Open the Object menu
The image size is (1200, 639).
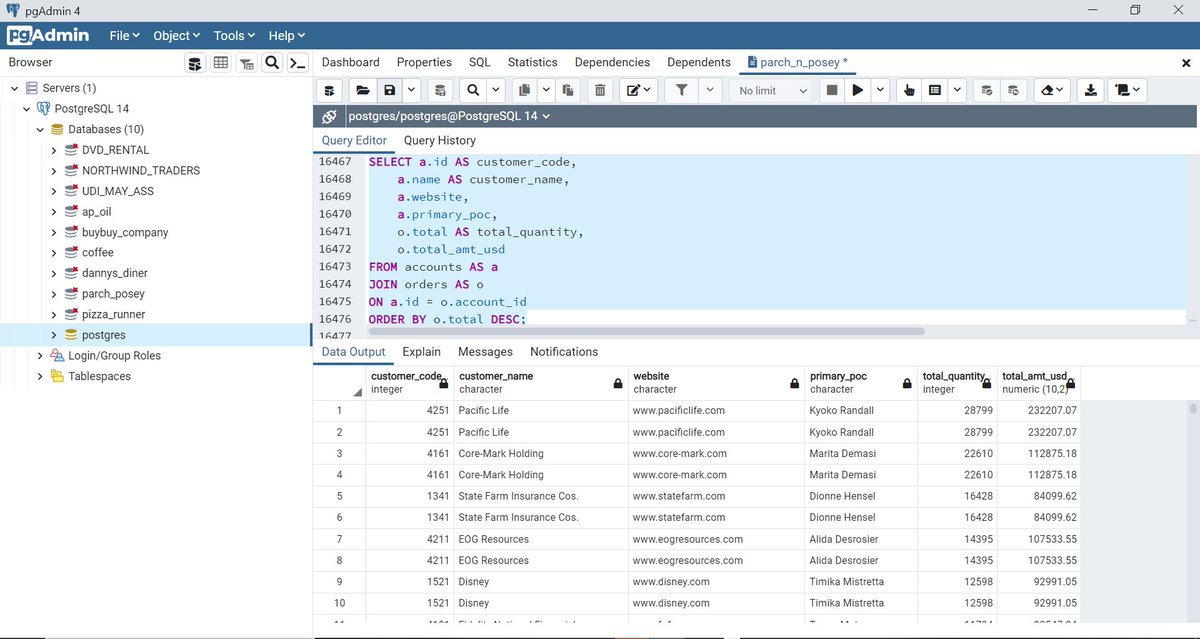pyautogui.click(x=176, y=35)
